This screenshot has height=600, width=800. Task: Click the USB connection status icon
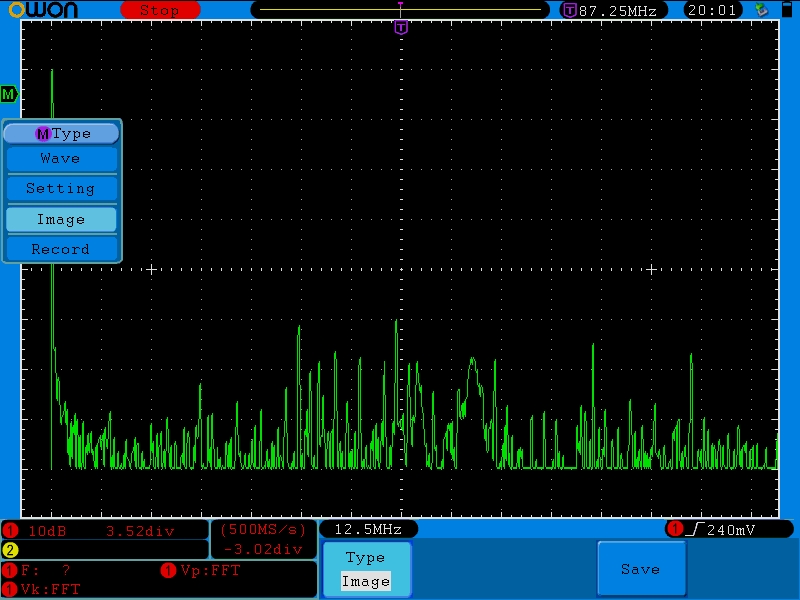click(x=761, y=10)
